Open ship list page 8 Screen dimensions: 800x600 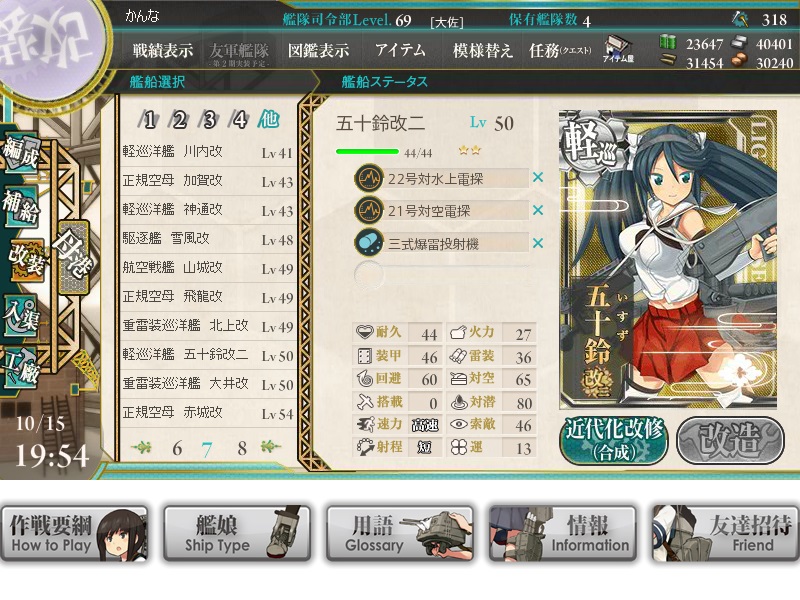(242, 448)
